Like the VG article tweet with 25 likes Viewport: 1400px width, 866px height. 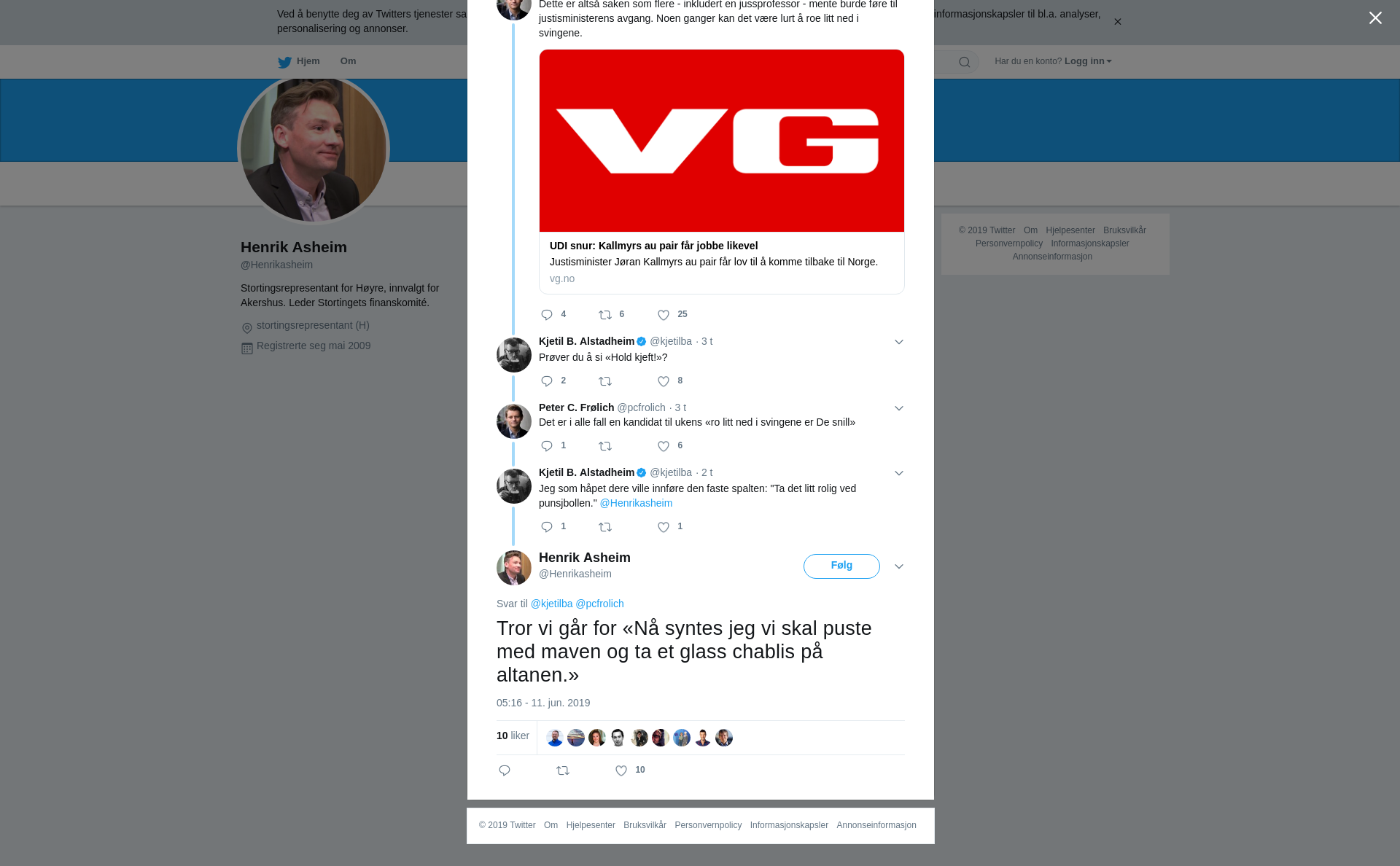(664, 315)
